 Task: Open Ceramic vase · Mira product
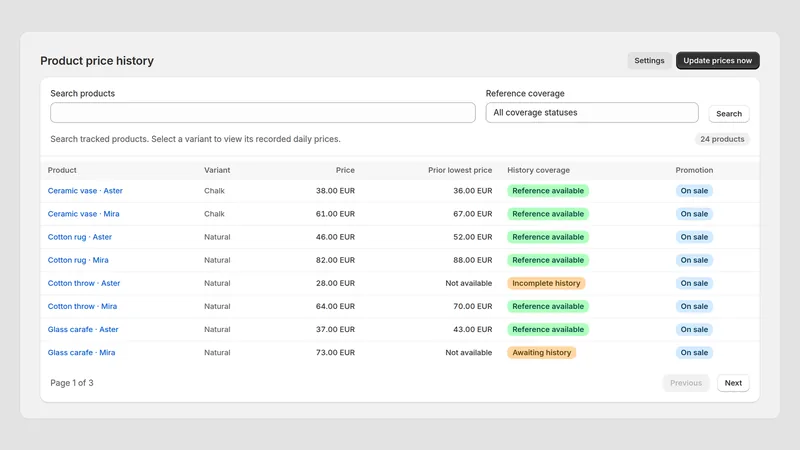(84, 214)
